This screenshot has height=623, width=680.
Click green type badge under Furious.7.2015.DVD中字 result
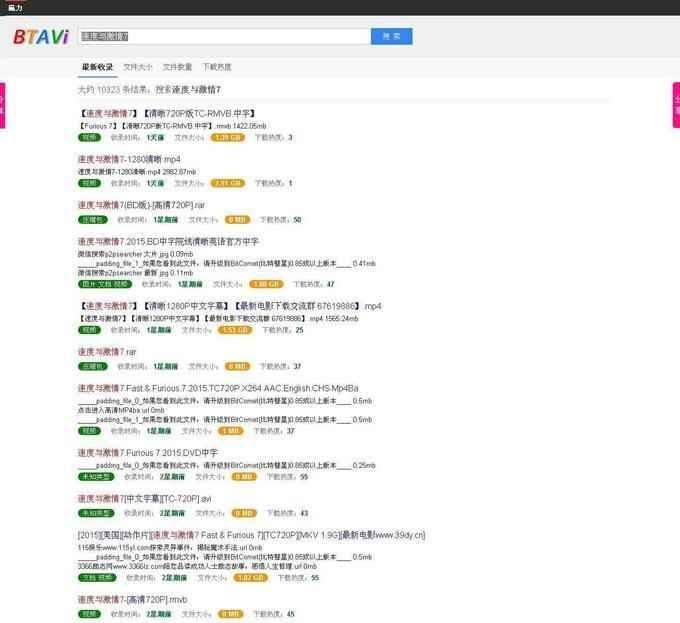(96, 477)
